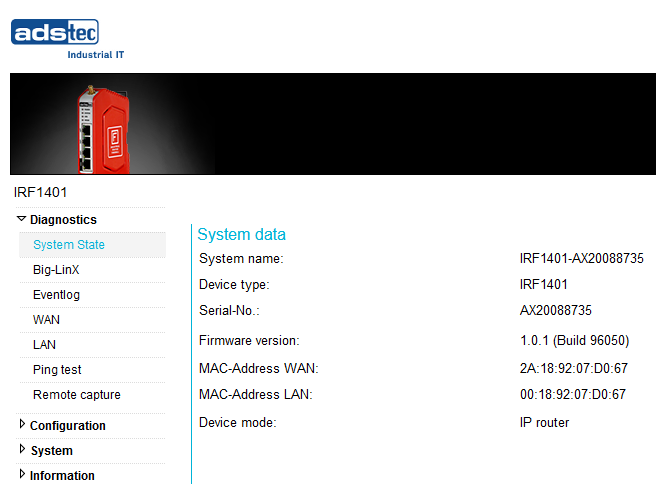This screenshot has width=656, height=493.
Task: Expand the Configuration section arrow
Action: (22, 424)
